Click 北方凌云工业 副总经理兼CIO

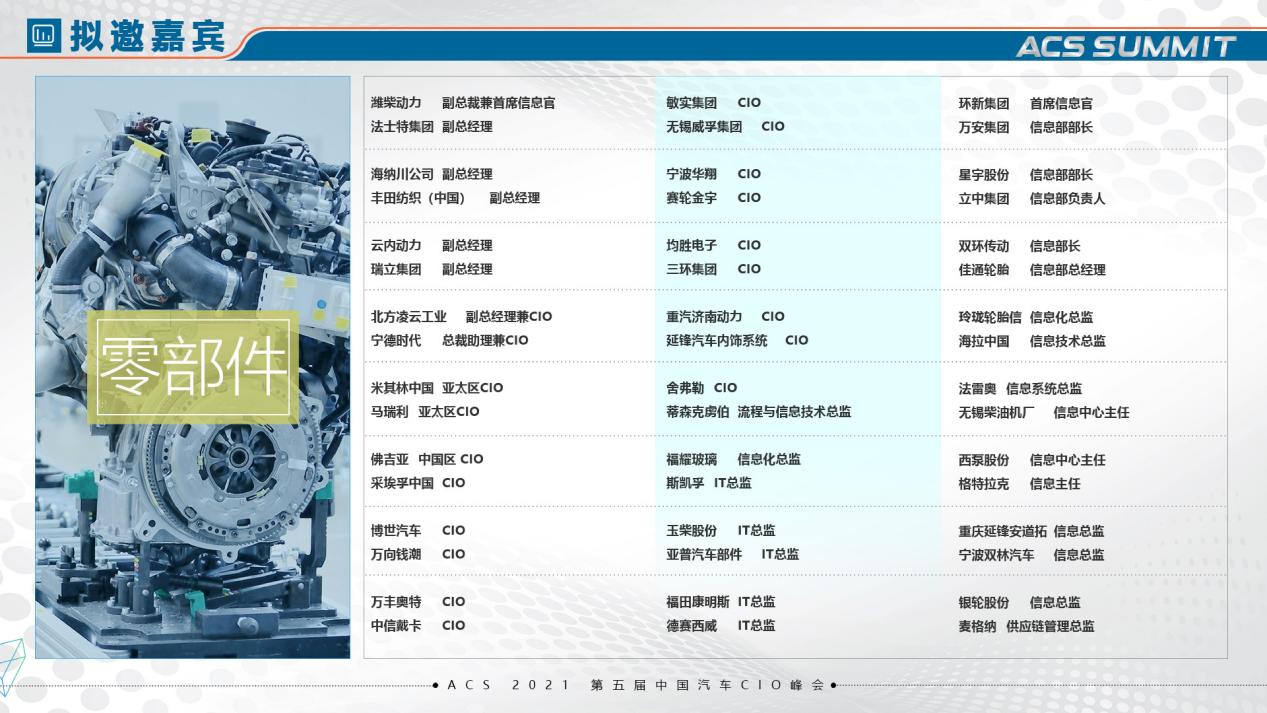(461, 317)
